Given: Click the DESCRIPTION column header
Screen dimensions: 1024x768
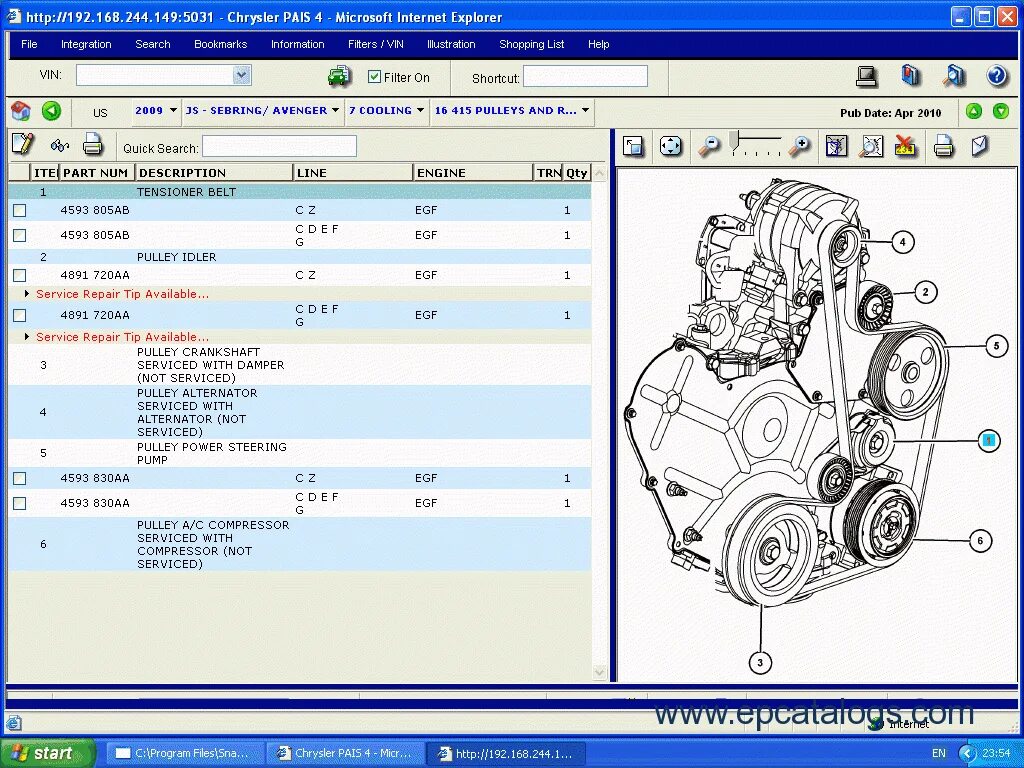Looking at the screenshot, I should pos(214,172).
